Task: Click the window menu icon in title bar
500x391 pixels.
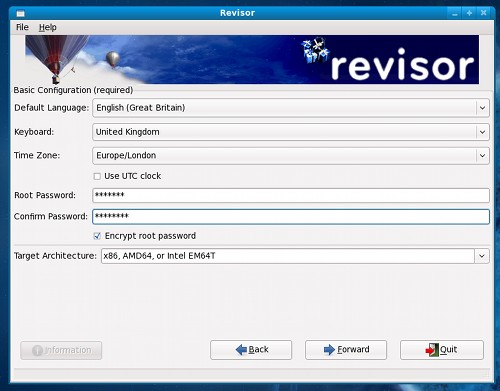Action: point(21,13)
